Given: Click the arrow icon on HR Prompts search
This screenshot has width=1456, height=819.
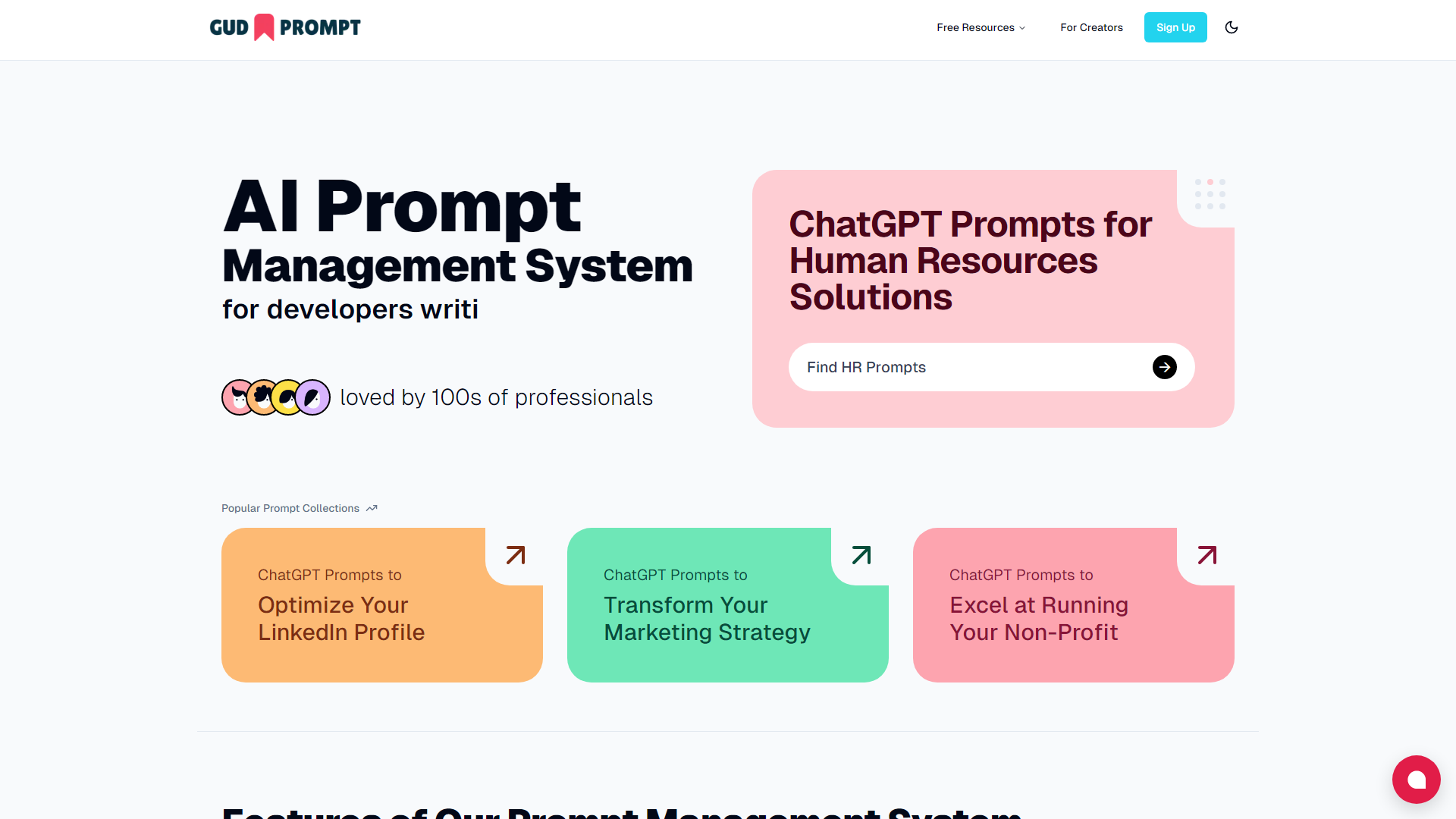Looking at the screenshot, I should point(1165,367).
